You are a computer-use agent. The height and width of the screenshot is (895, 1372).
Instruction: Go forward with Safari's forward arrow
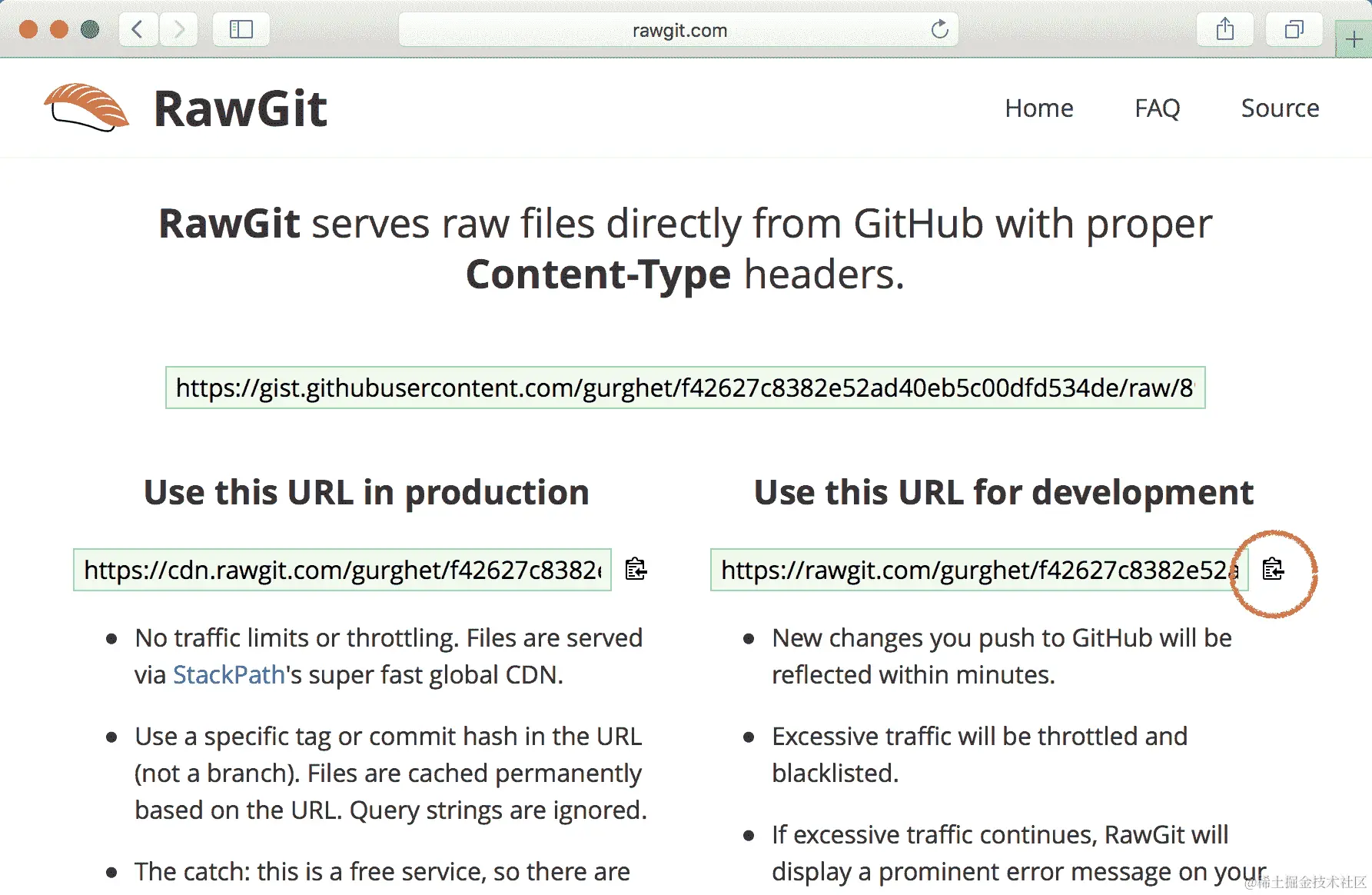click(179, 30)
